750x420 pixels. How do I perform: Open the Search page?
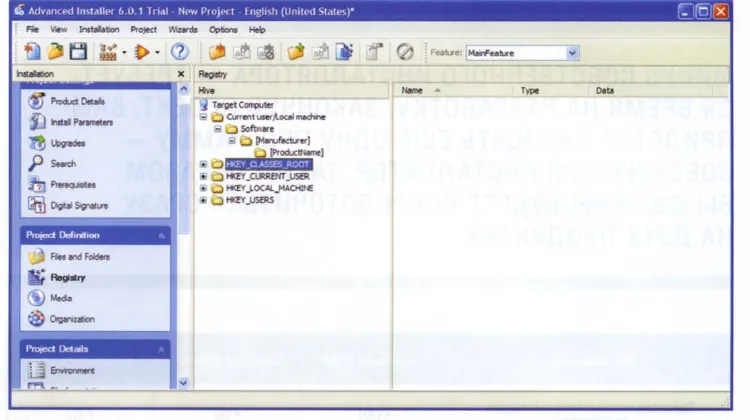tap(52, 164)
